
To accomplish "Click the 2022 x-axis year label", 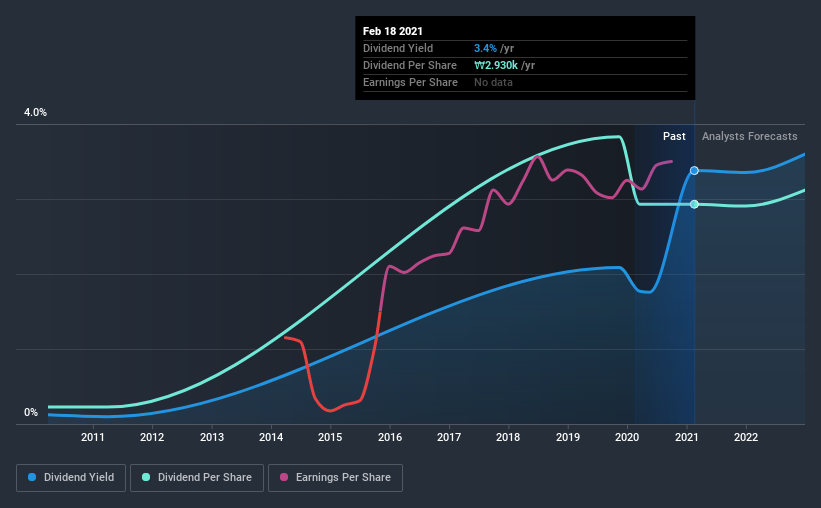I will (x=746, y=437).
